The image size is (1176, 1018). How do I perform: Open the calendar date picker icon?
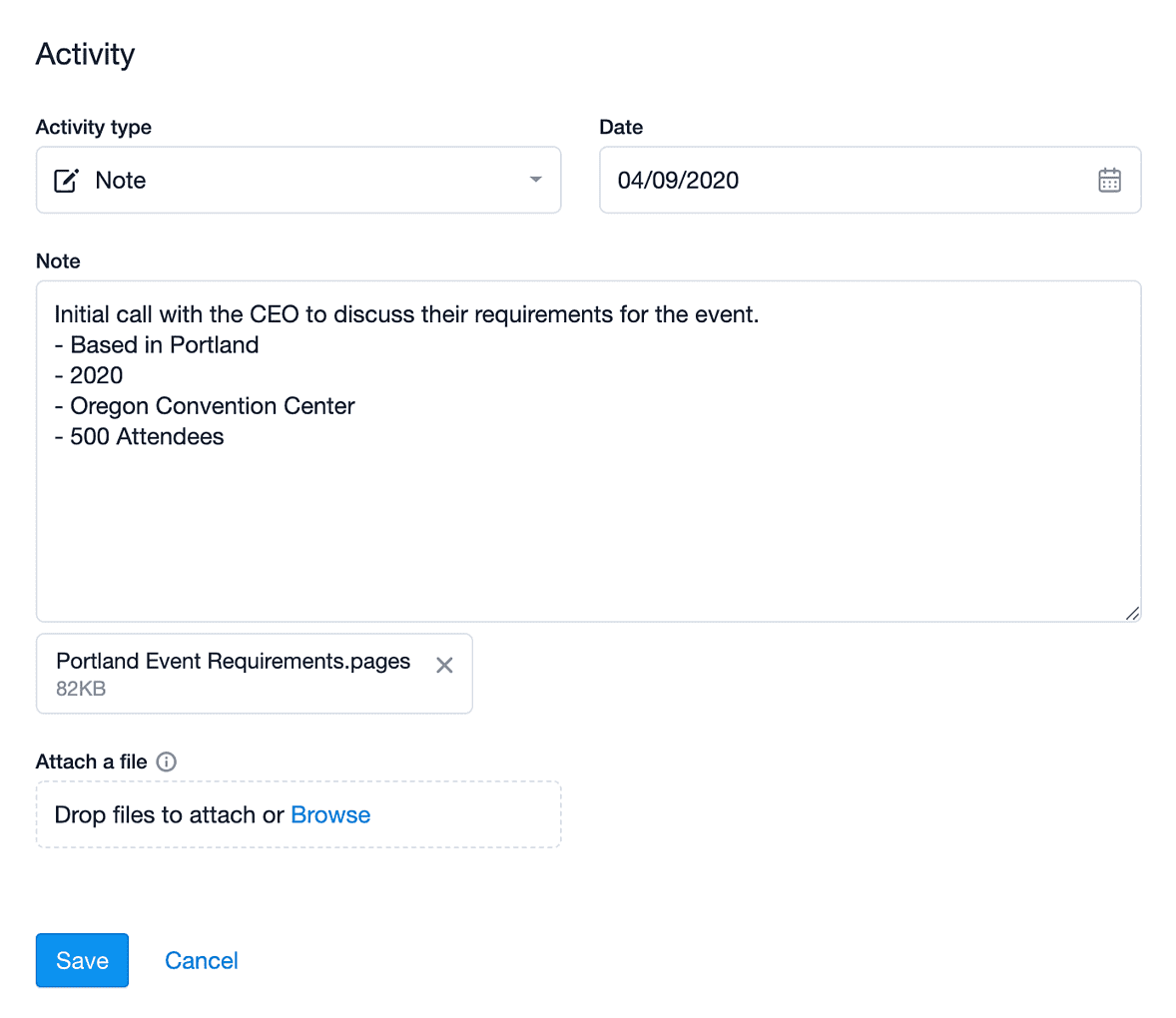pos(1108,180)
